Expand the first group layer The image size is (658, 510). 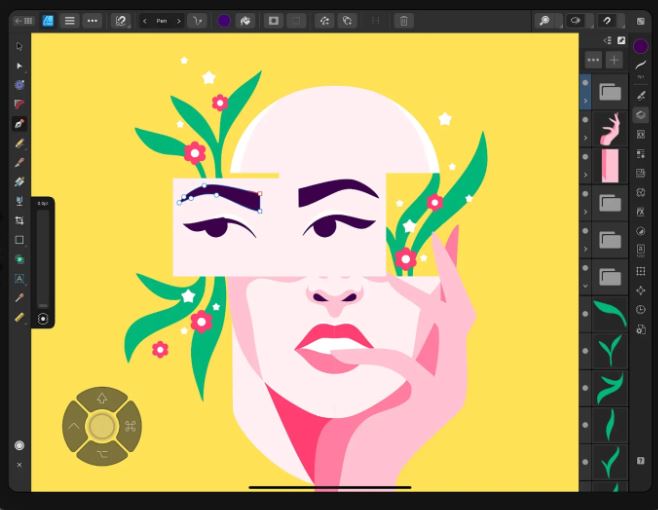pos(585,101)
